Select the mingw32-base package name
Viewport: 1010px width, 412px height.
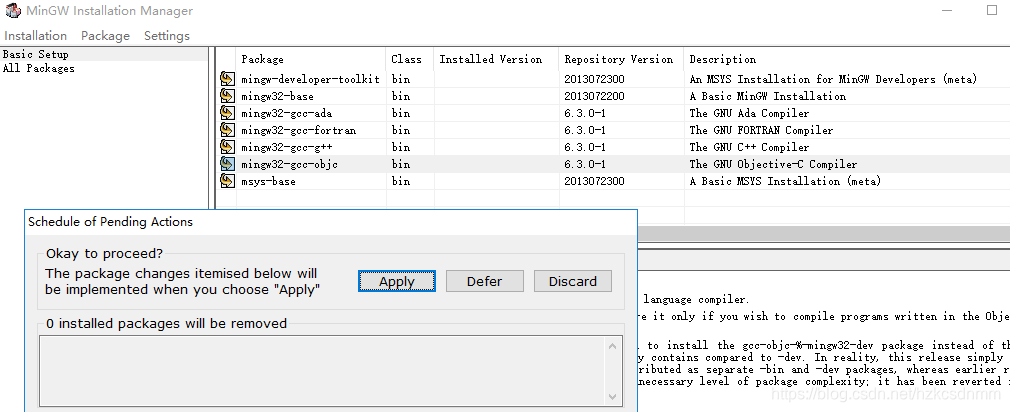pyautogui.click(x=278, y=97)
